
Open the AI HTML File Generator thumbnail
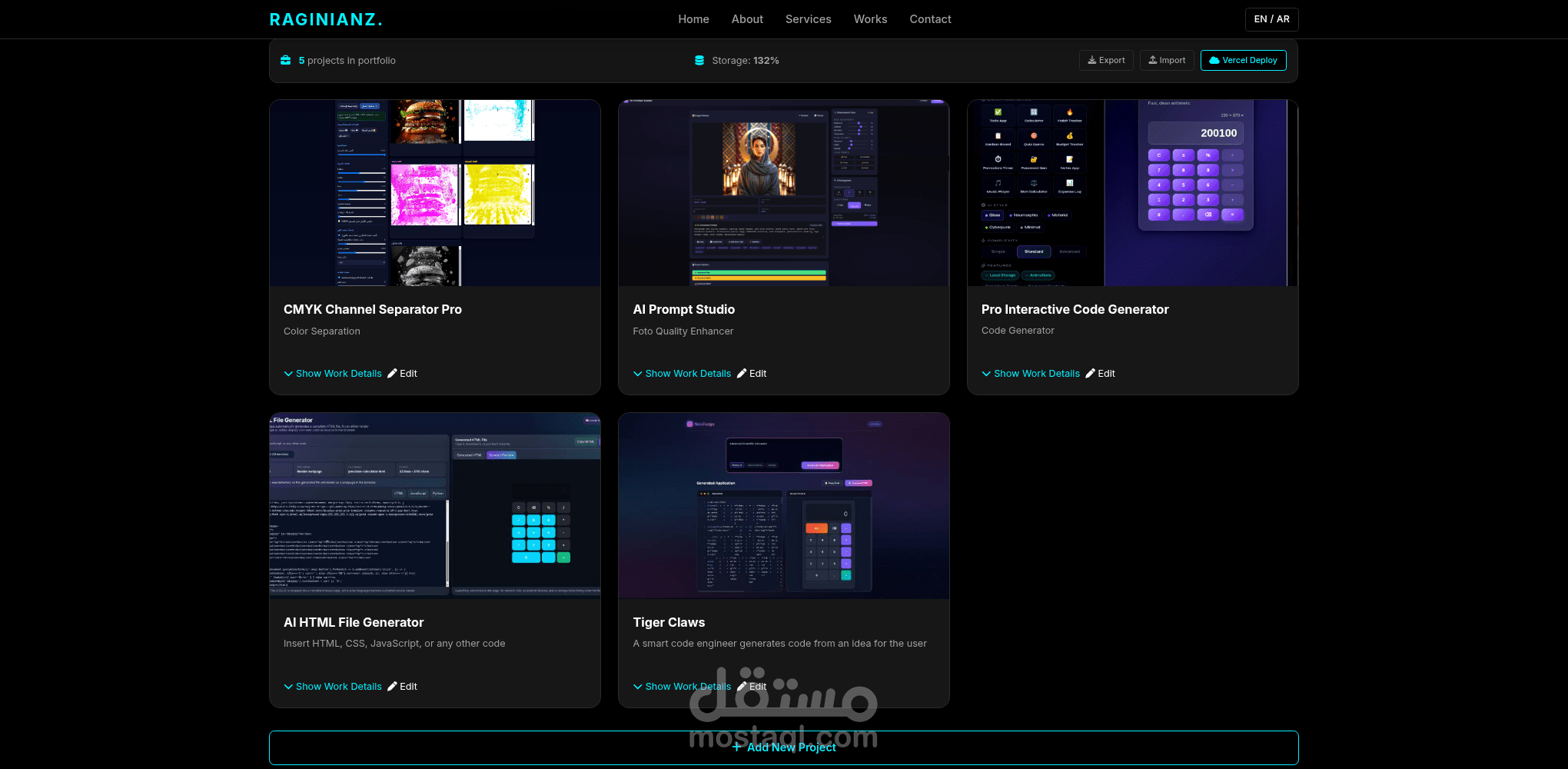coord(435,506)
